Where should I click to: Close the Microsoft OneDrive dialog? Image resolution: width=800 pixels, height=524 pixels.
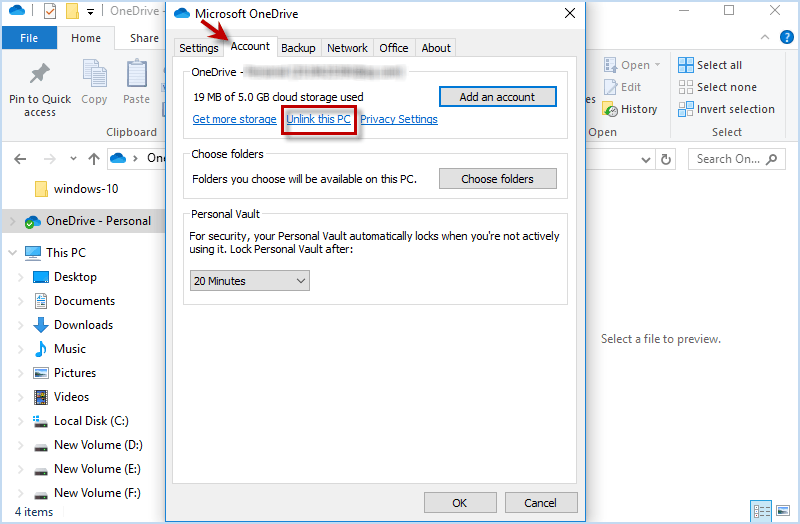click(570, 13)
